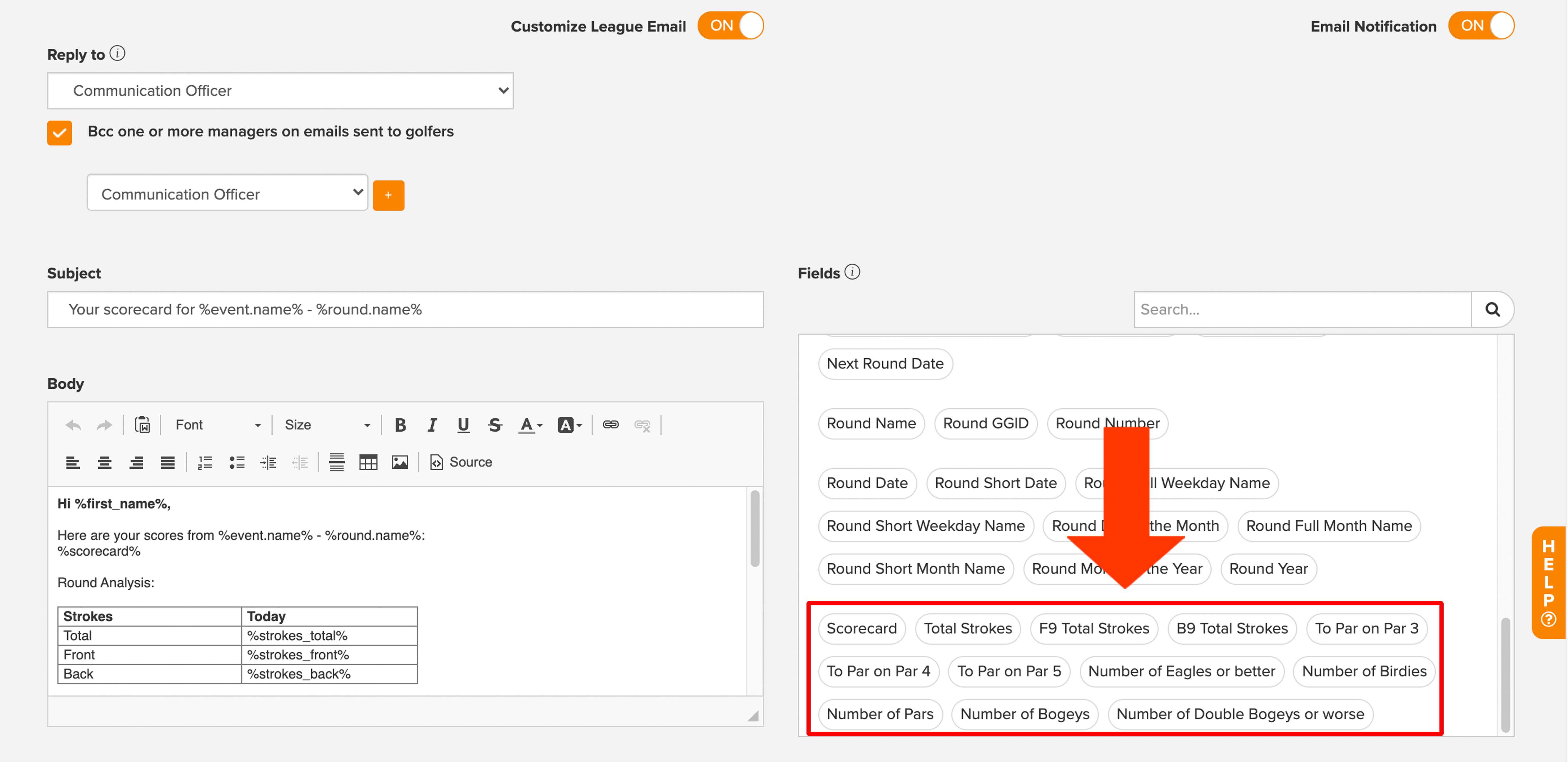The width and height of the screenshot is (1568, 762).
Task: Click the Paste from Word icon
Action: (x=142, y=425)
